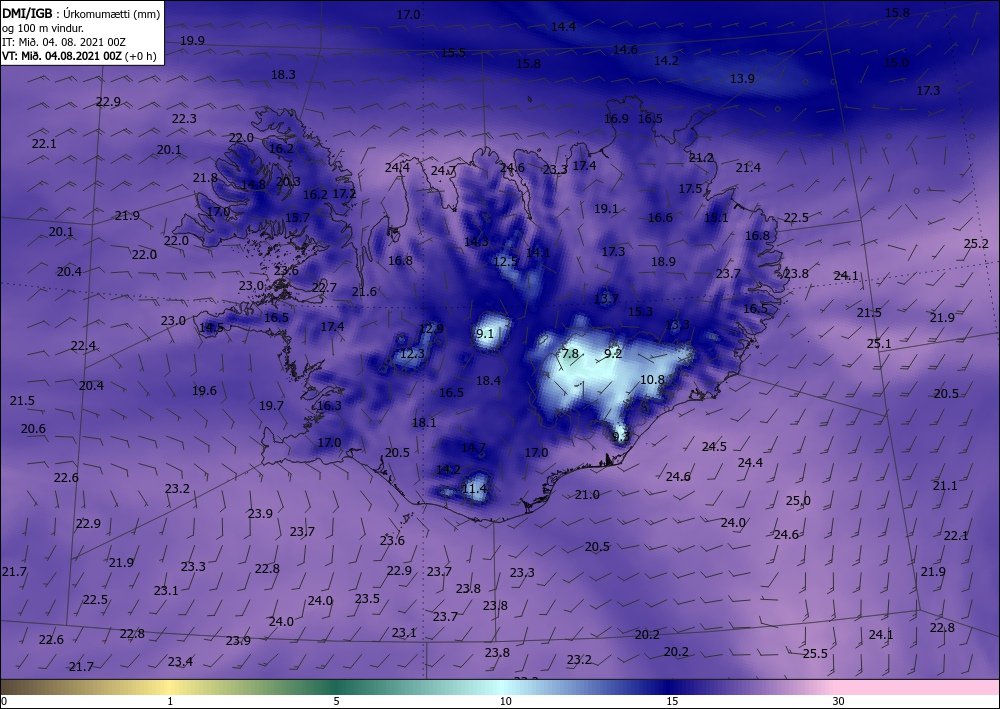1000x709 pixels.
Task: Click the 9.2 value on the map
Action: pyautogui.click(x=613, y=353)
